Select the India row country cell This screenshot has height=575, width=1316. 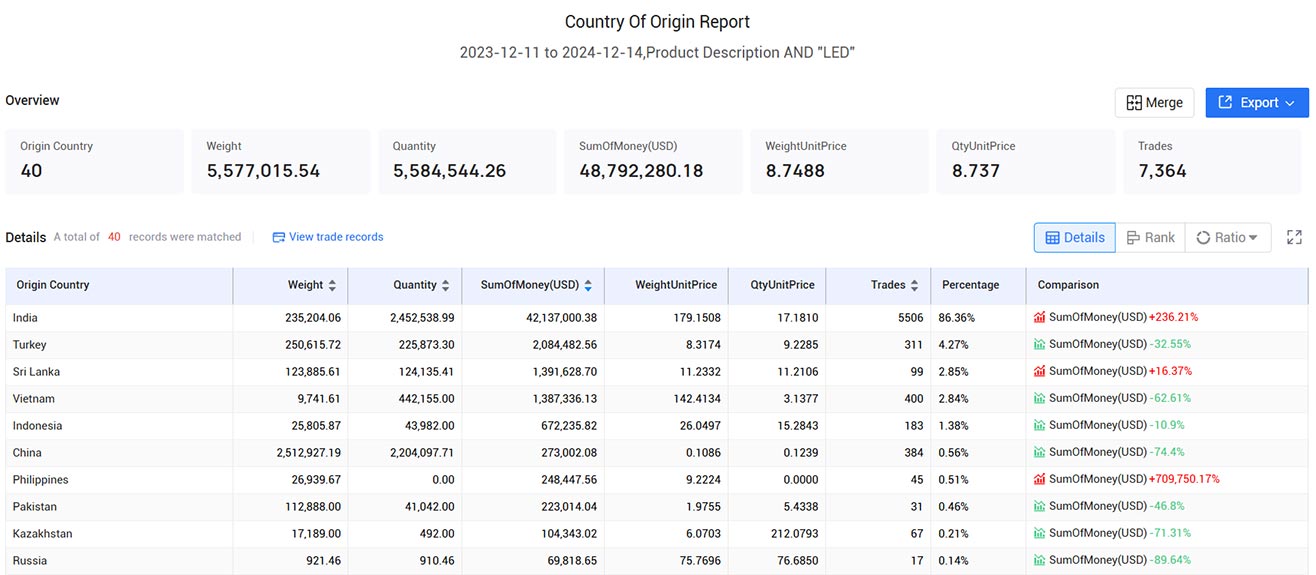click(119, 318)
